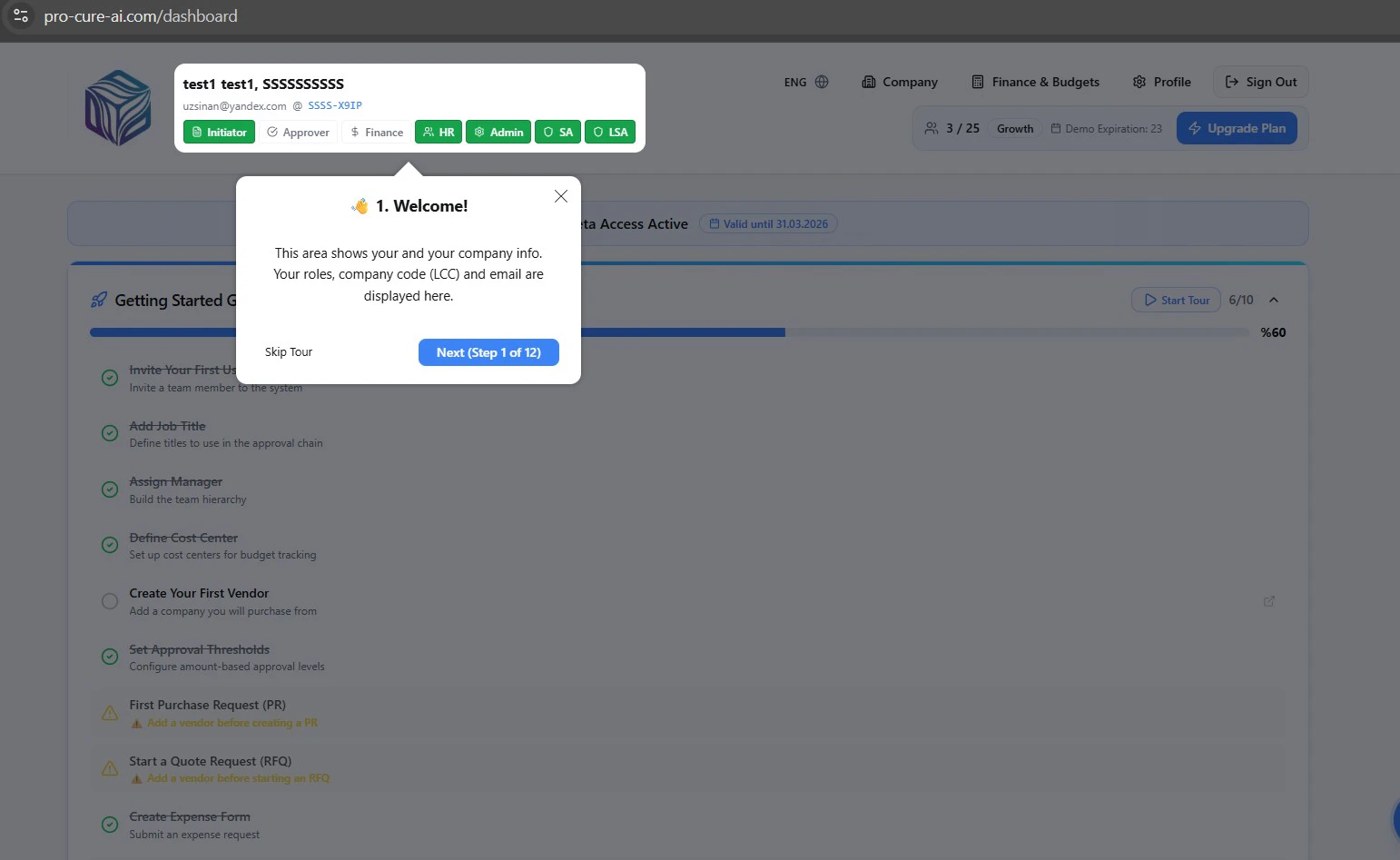
Task: Open the Profile settings
Action: (1161, 82)
